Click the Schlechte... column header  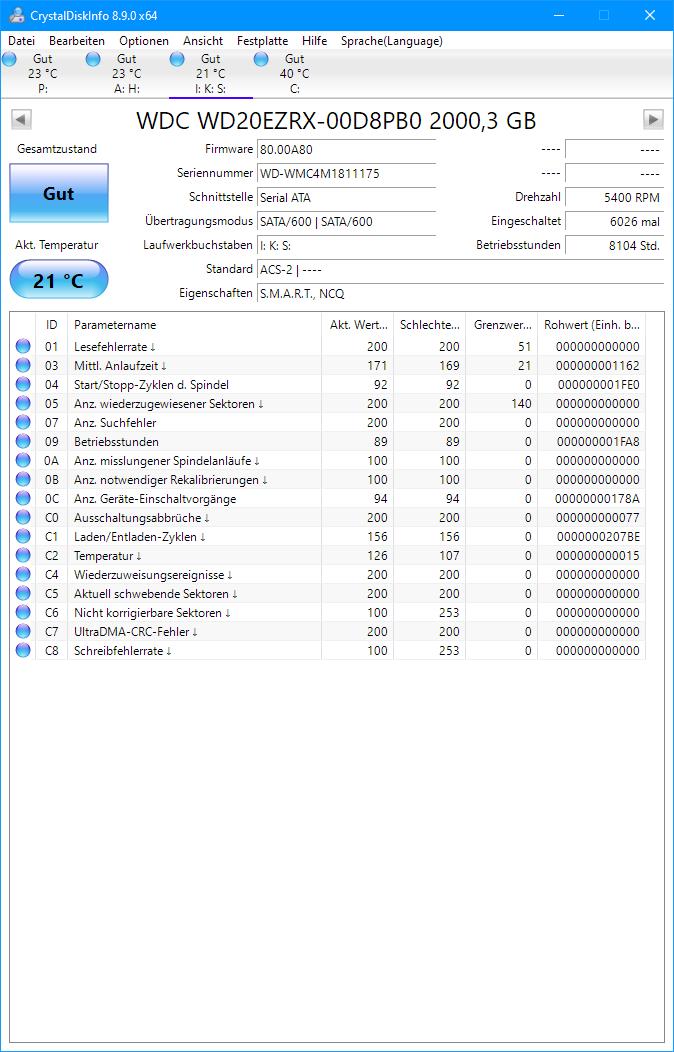point(429,325)
